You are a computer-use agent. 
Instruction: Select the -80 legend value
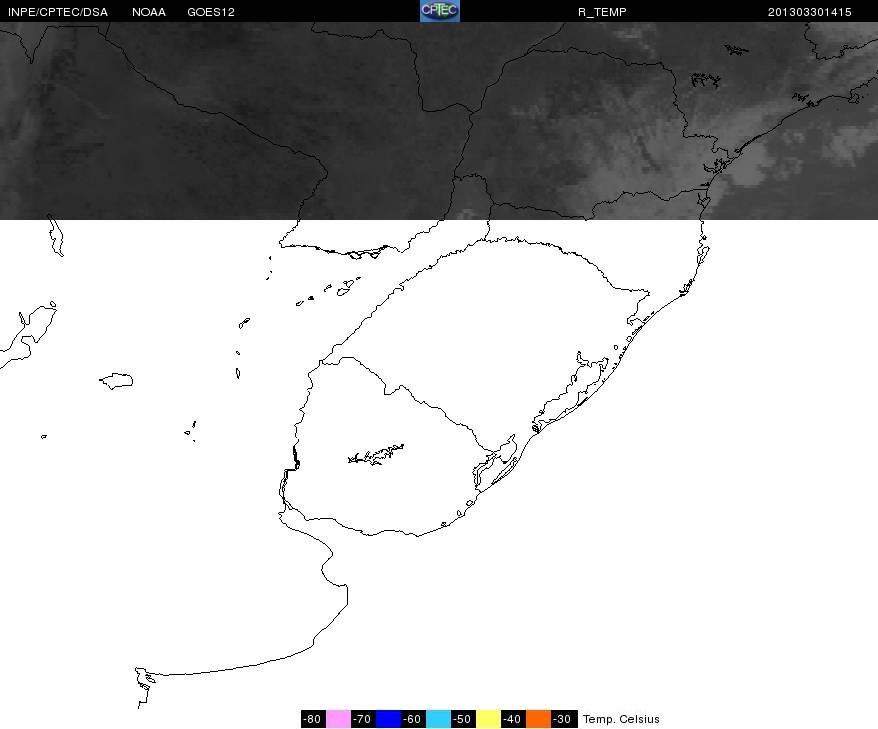(x=312, y=719)
